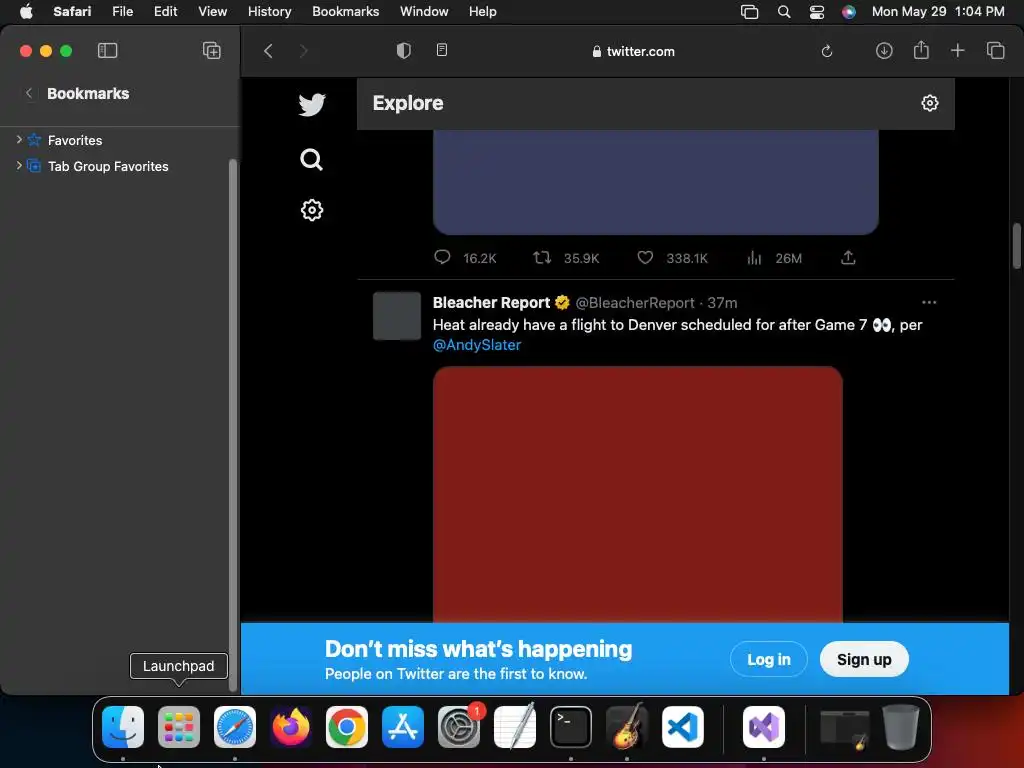Image resolution: width=1024 pixels, height=768 pixels.
Task: Open Bleacher Report profile name
Action: point(491,302)
